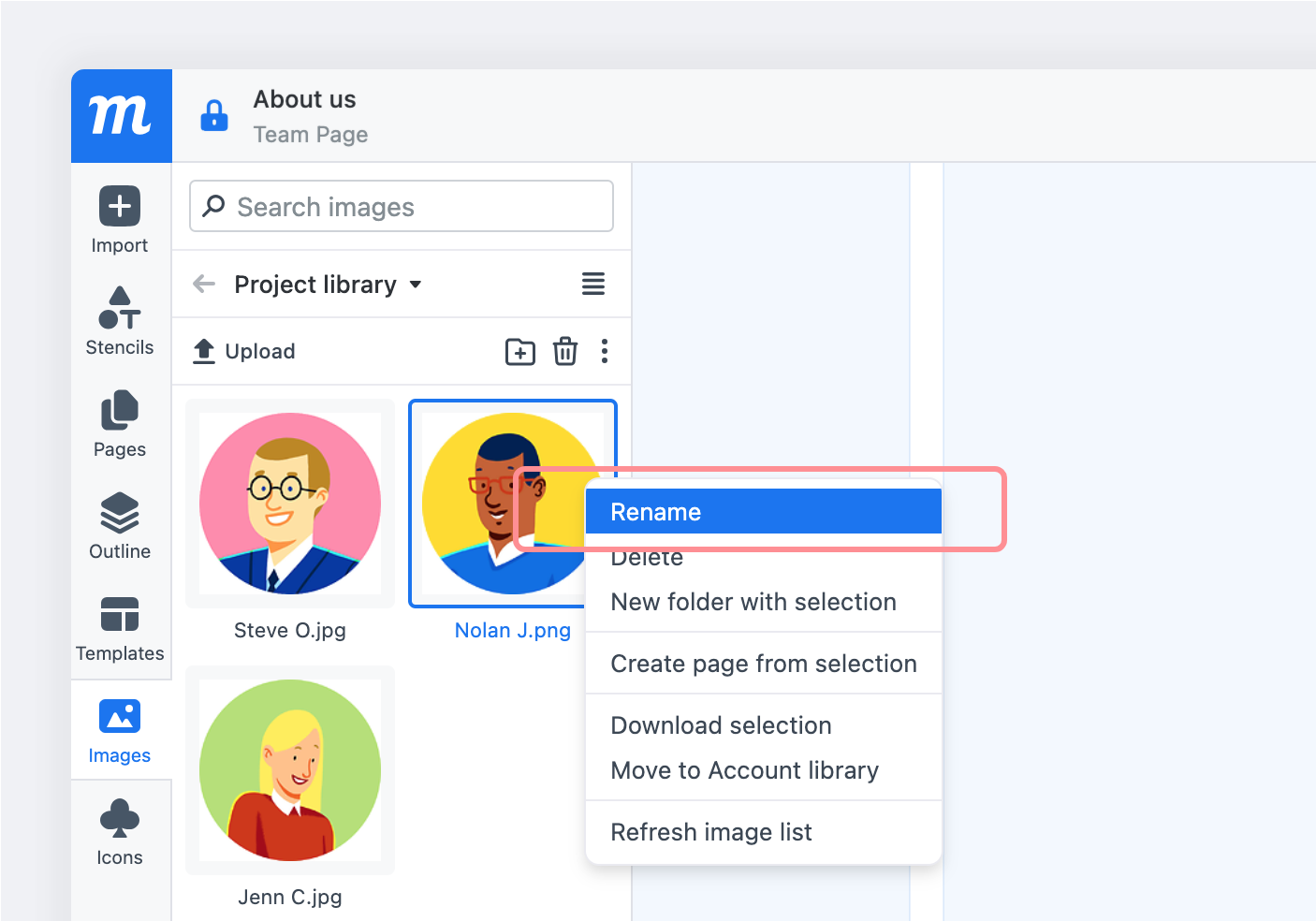
Task: Choose Rename from the context menu
Action: pos(764,512)
